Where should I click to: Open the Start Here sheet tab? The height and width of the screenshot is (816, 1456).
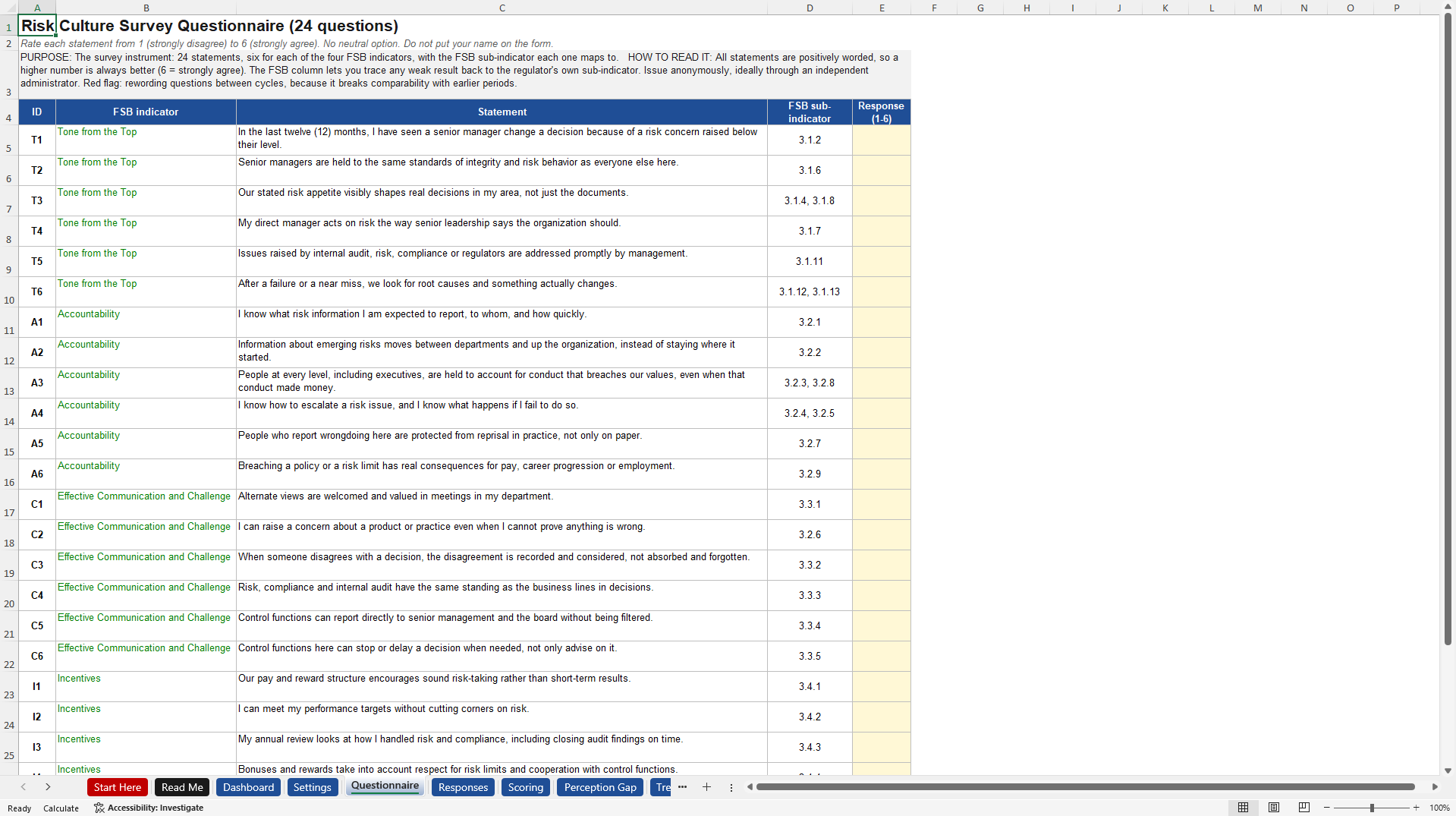click(x=118, y=787)
